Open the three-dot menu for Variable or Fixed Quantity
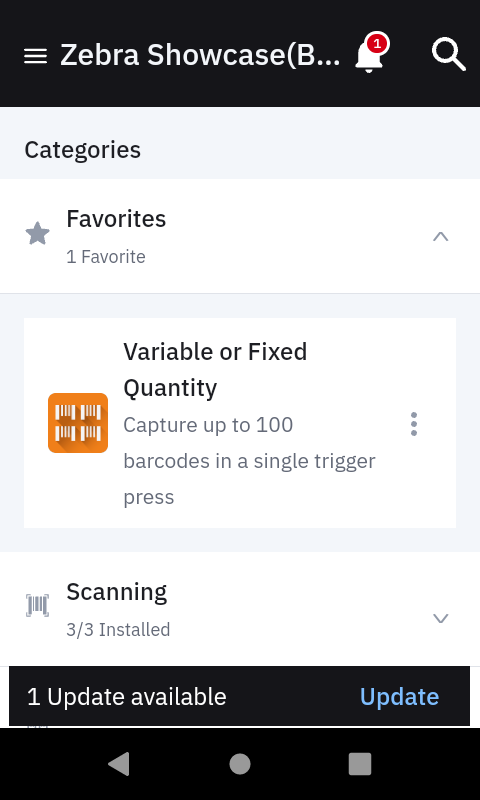The width and height of the screenshot is (480, 800). point(414,424)
